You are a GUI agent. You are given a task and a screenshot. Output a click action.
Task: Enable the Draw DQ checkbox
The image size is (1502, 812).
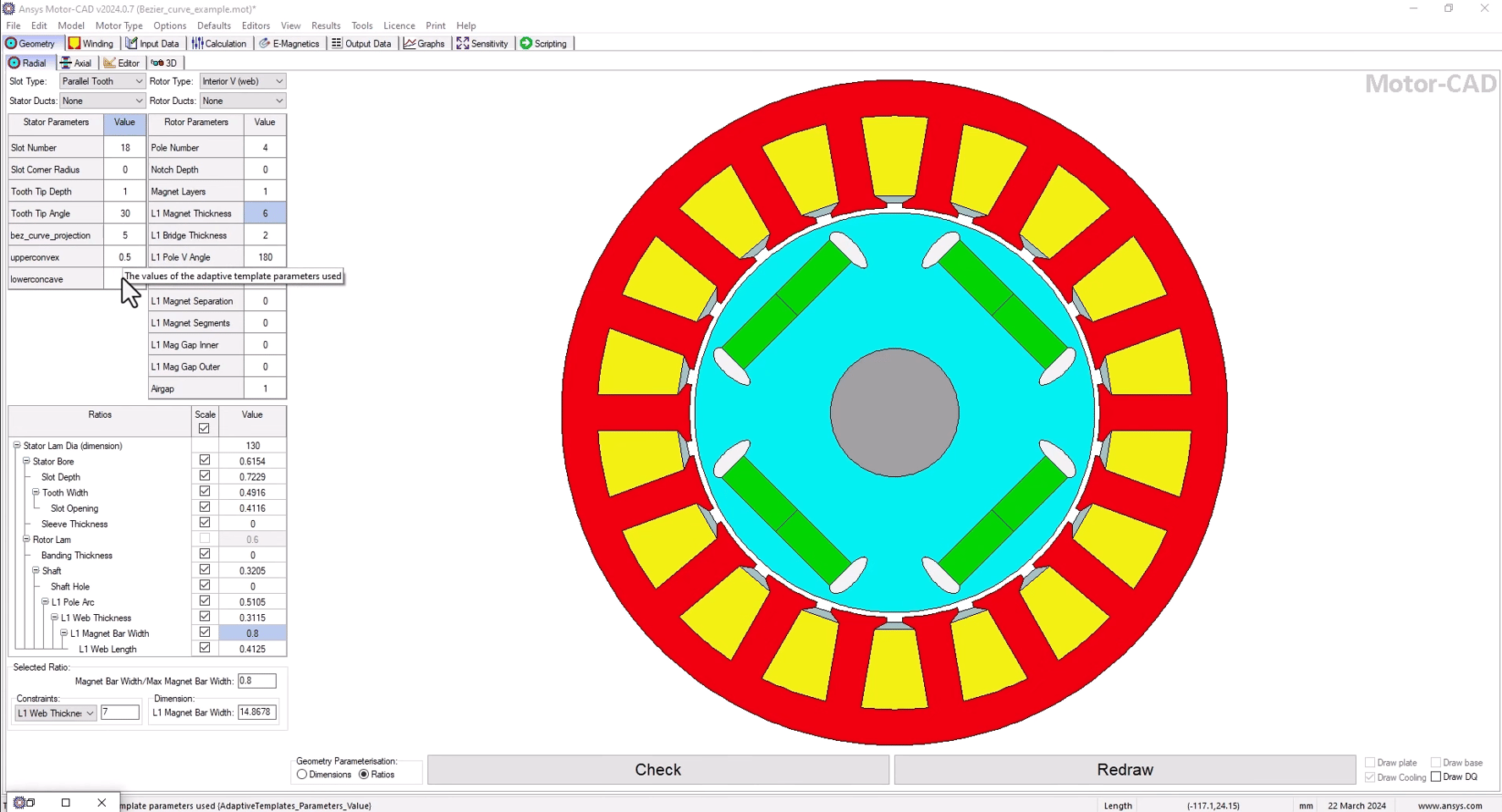click(x=1438, y=776)
